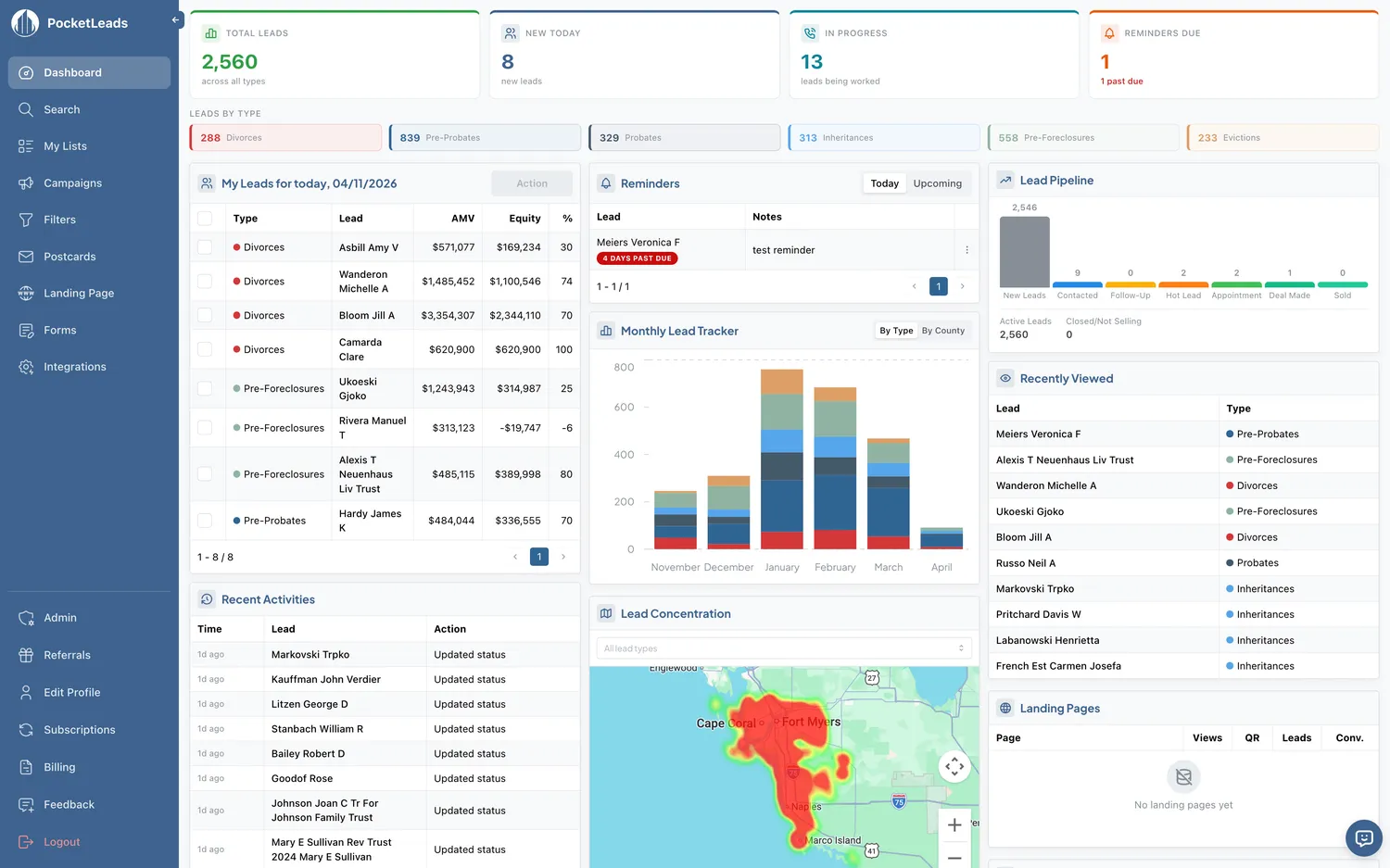
Task: Open the Billing document icon
Action: coord(26,767)
